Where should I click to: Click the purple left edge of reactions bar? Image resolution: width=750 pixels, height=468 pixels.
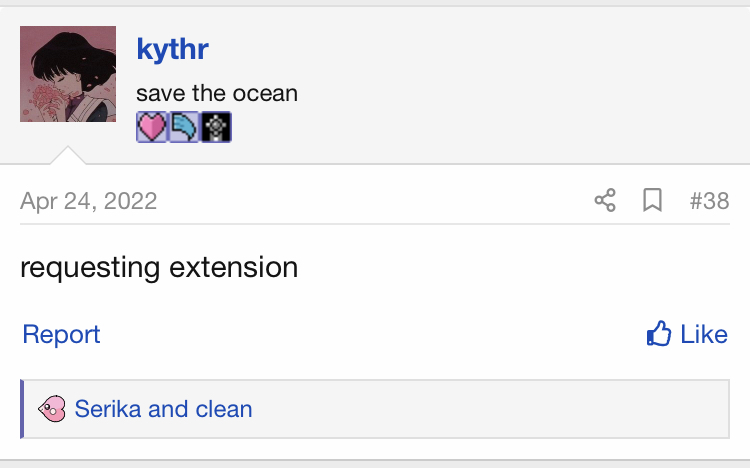coord(22,409)
